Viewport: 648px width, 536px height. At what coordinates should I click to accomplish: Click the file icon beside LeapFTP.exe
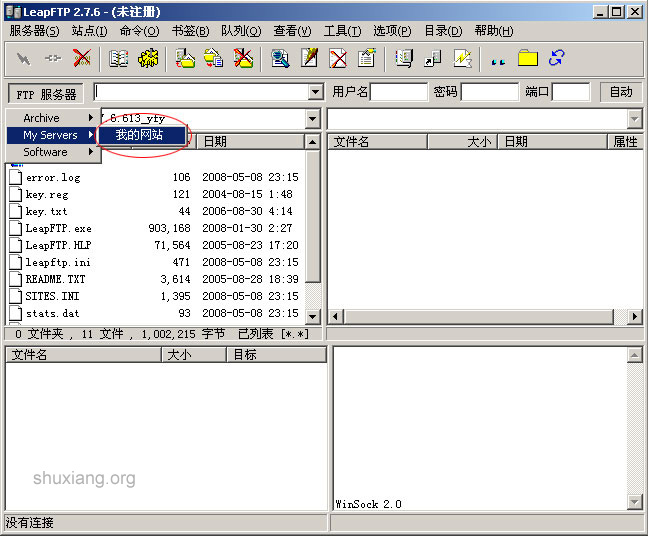tap(16, 228)
